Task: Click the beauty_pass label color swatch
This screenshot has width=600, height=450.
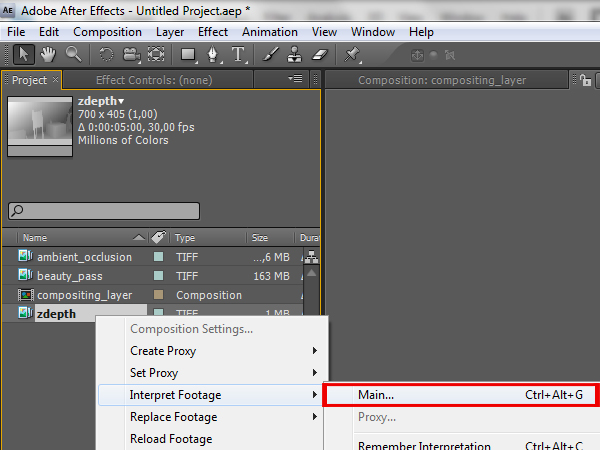Action: 158,276
